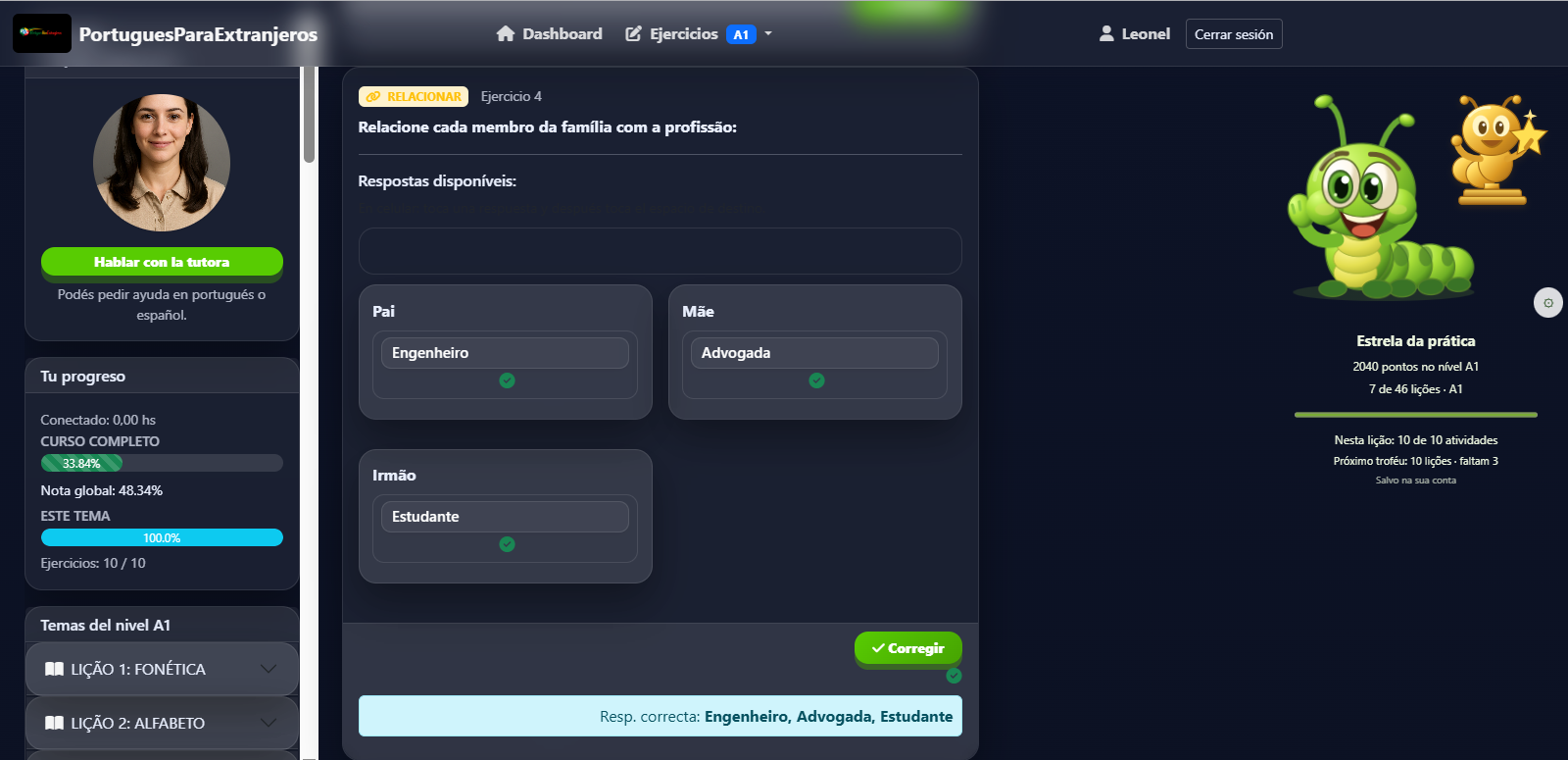Viewport: 1568px width, 760px height.
Task: Click the 2040 pontos no nível A1 text
Action: click(x=1416, y=367)
